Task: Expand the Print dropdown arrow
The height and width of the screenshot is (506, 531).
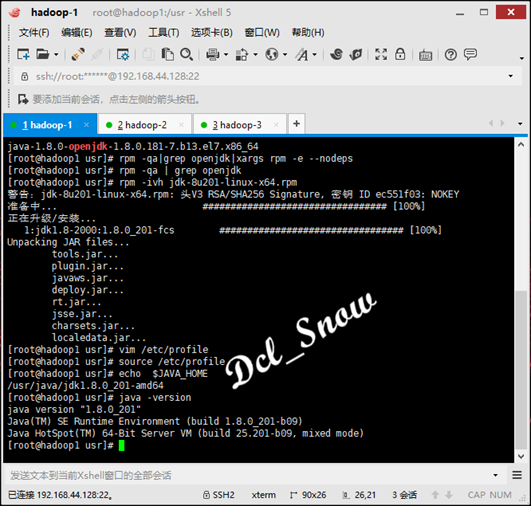Action: click(x=226, y=54)
